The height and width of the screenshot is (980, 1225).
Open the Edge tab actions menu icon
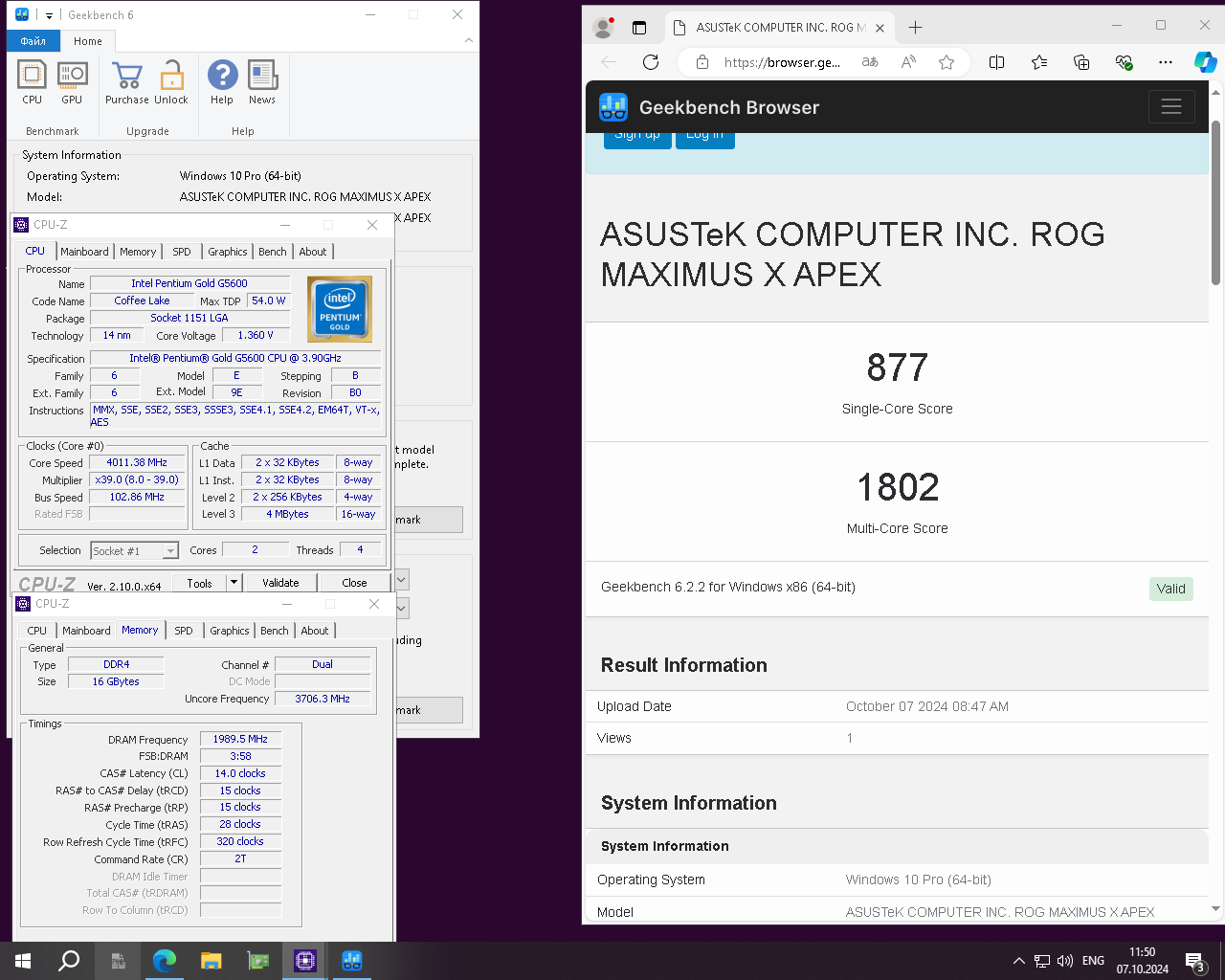pos(639,28)
